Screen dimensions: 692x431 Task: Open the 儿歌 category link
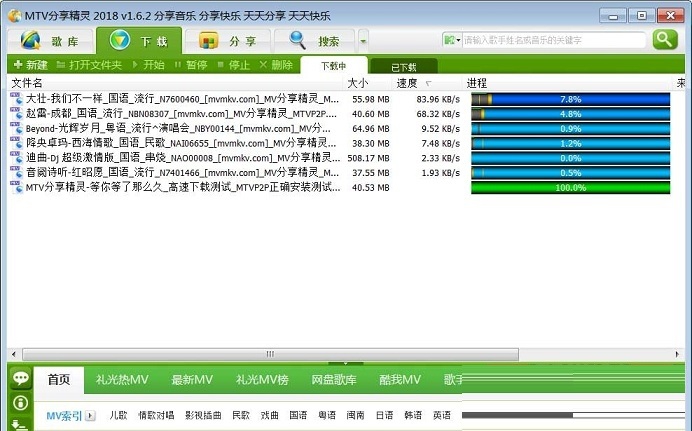pyautogui.click(x=118, y=415)
